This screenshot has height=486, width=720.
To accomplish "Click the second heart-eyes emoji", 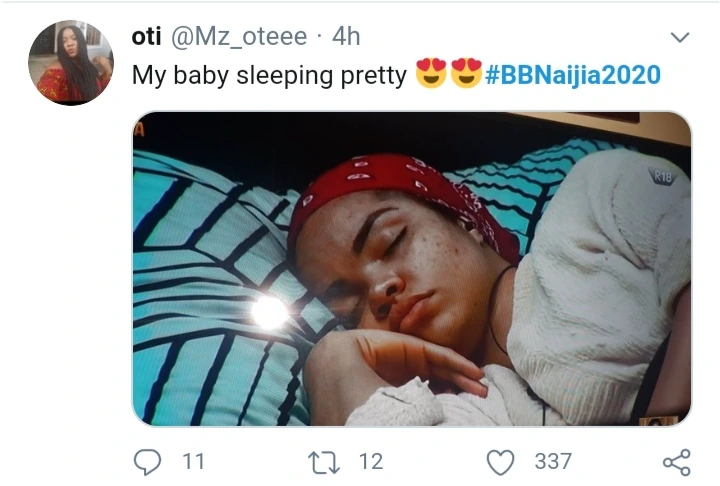I will click(466, 75).
